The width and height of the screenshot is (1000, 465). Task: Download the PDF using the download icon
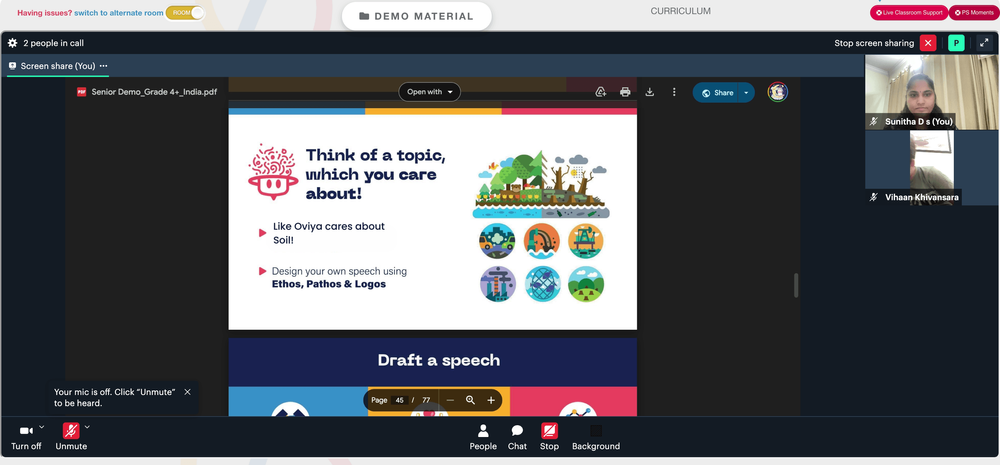(x=649, y=92)
